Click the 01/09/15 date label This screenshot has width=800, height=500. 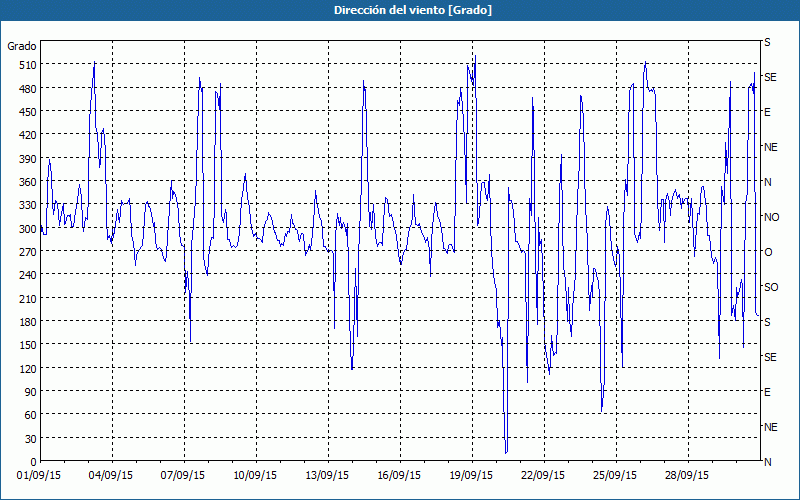pyautogui.click(x=39, y=476)
